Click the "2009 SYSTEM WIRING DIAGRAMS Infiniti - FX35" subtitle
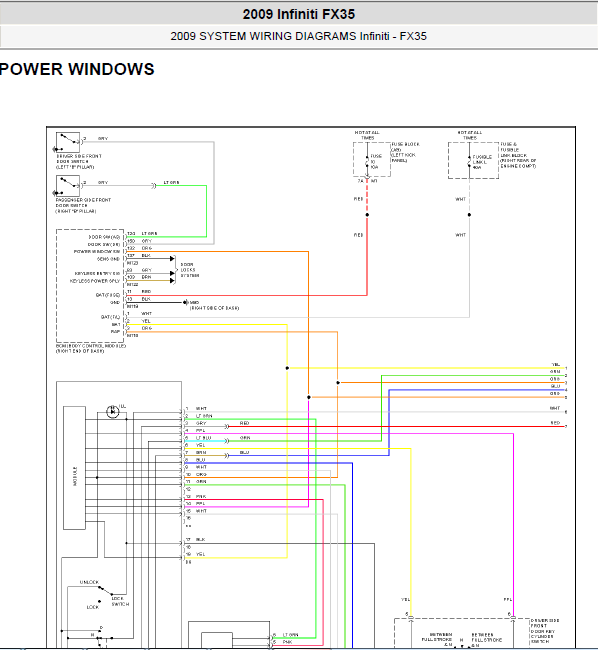The height and width of the screenshot is (650, 598). (298, 36)
